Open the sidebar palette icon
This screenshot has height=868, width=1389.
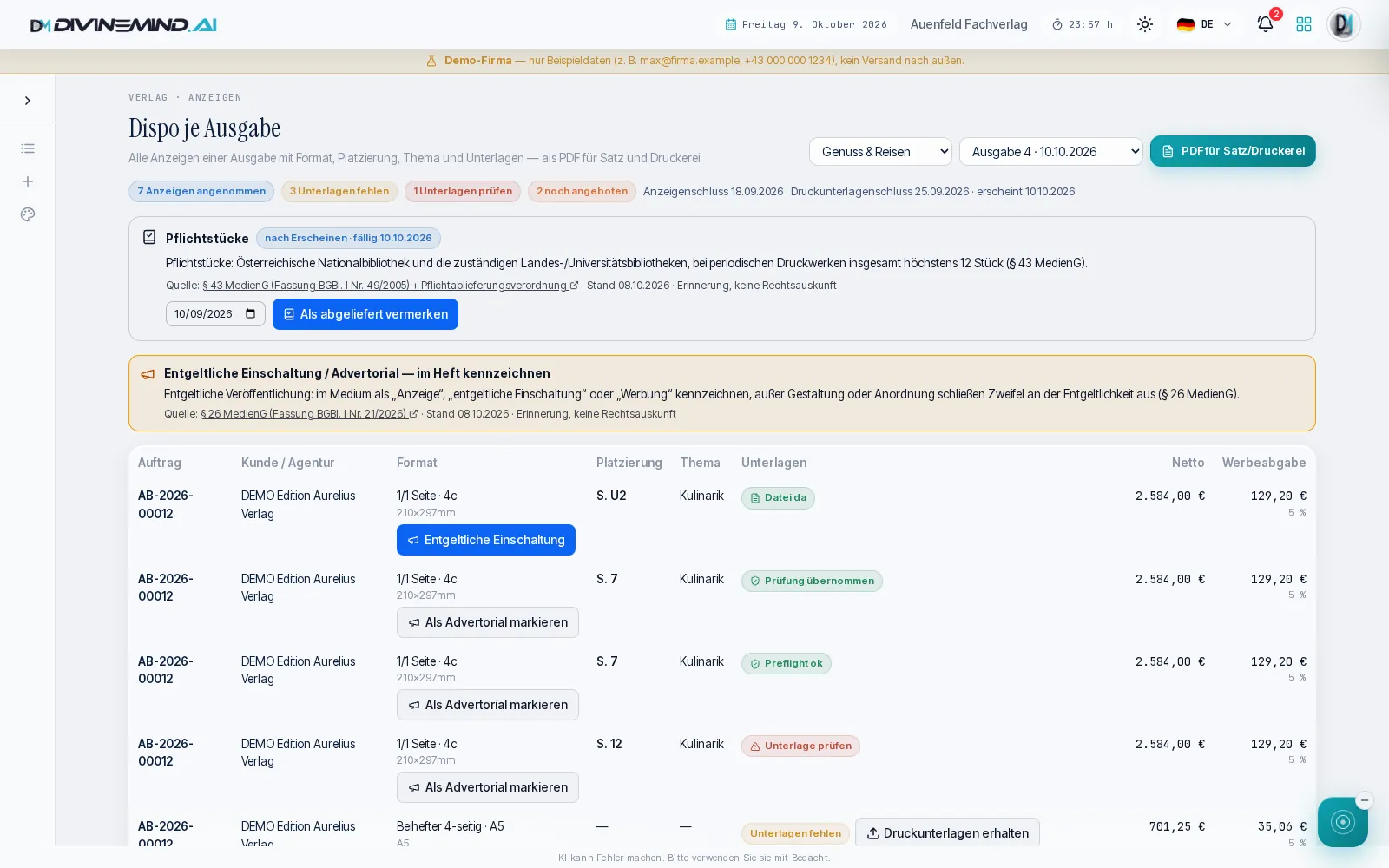click(28, 214)
